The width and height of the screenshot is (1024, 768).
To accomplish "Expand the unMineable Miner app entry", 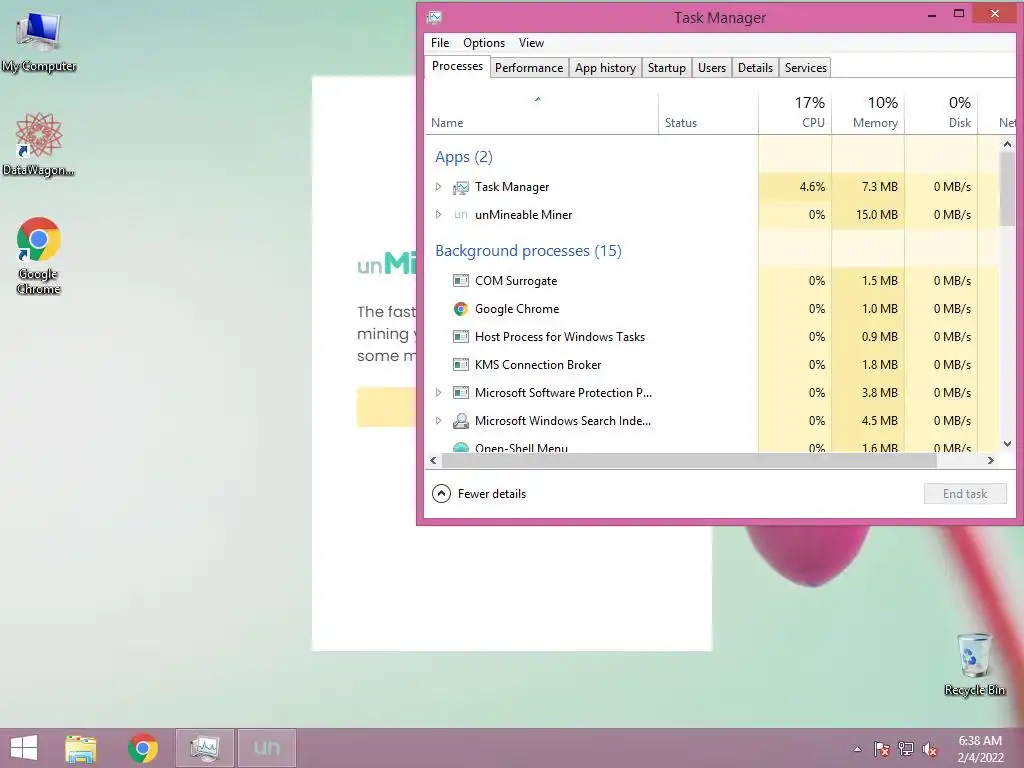I will tap(439, 215).
